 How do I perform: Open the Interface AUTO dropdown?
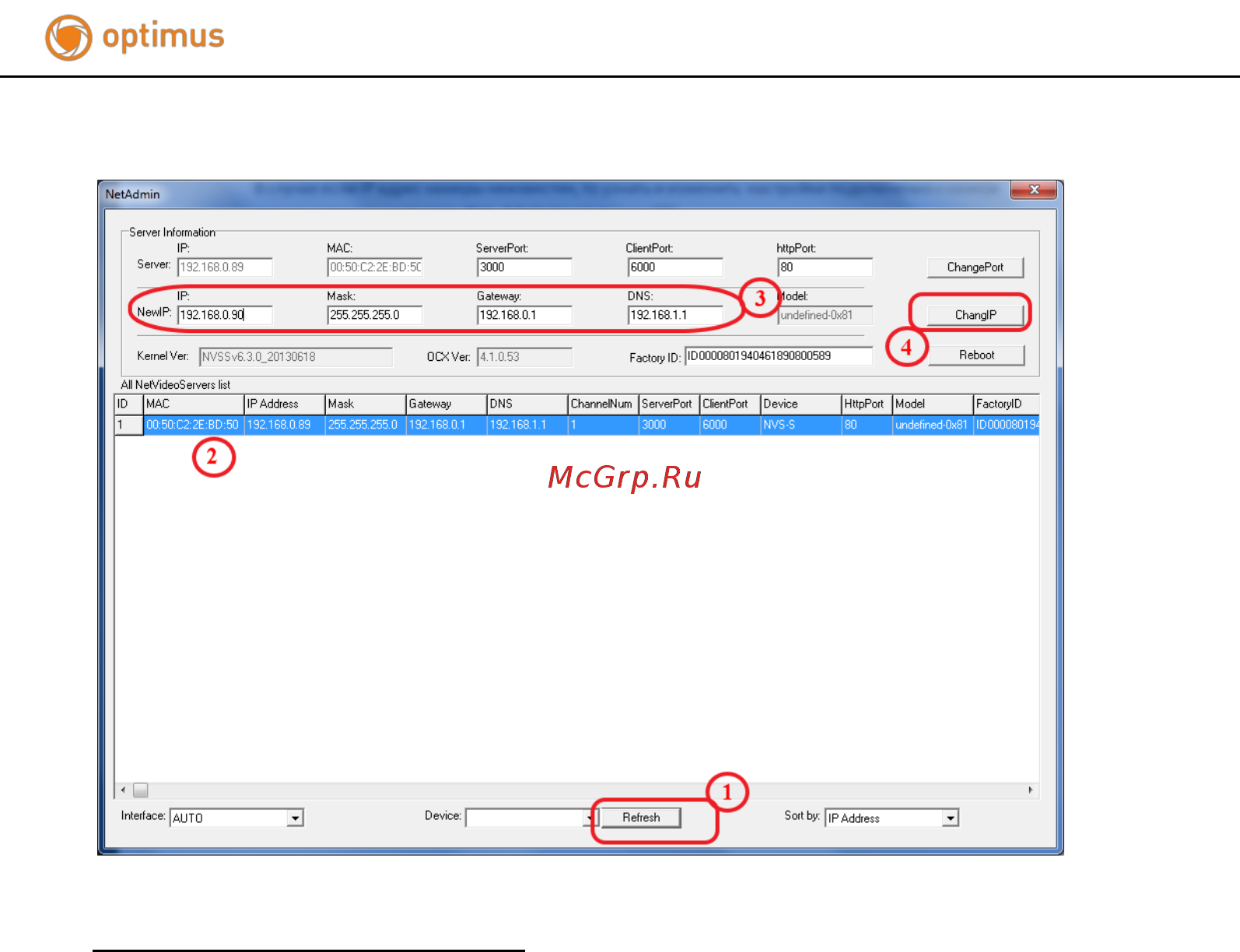point(295,818)
